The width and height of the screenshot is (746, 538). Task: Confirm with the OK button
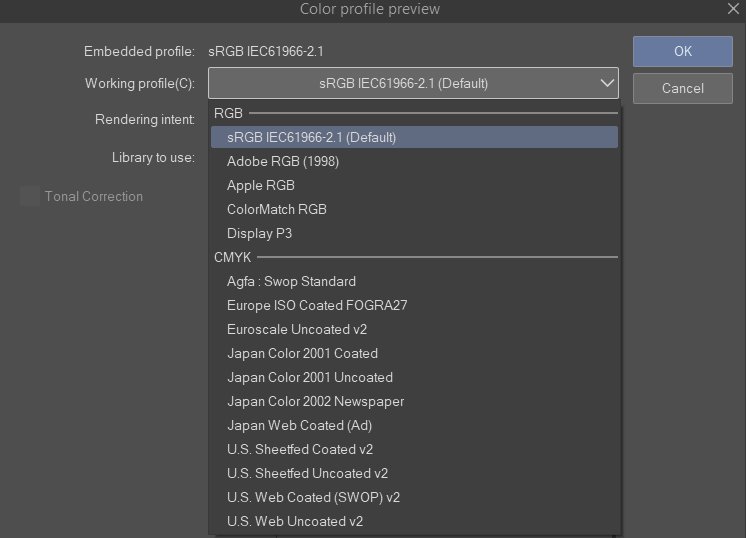tap(682, 51)
